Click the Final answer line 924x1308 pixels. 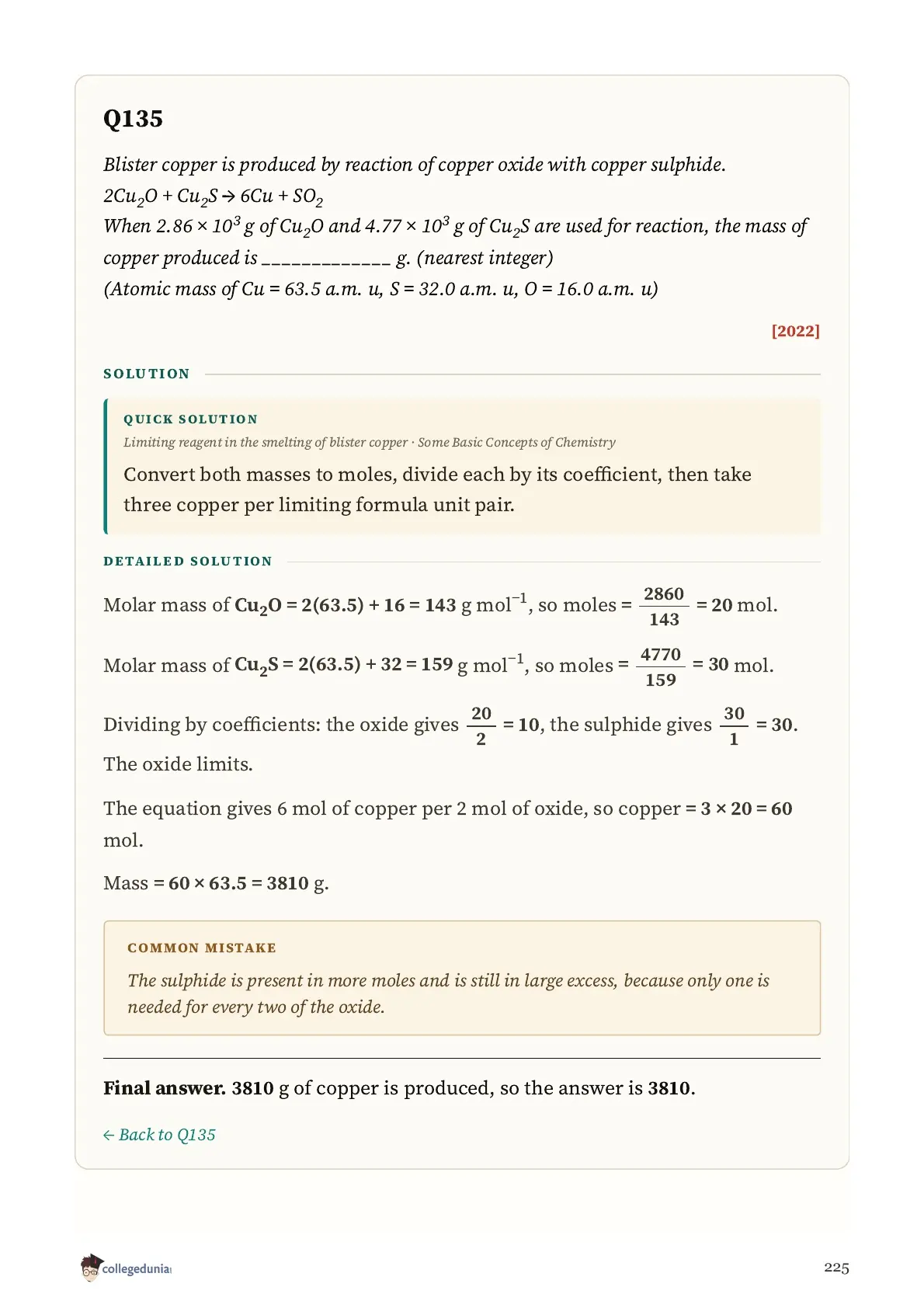[x=399, y=1088]
